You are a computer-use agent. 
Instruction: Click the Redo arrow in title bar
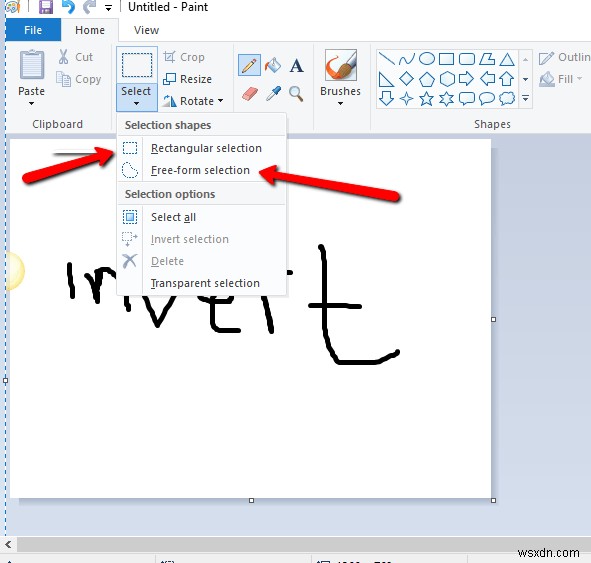coord(89,7)
